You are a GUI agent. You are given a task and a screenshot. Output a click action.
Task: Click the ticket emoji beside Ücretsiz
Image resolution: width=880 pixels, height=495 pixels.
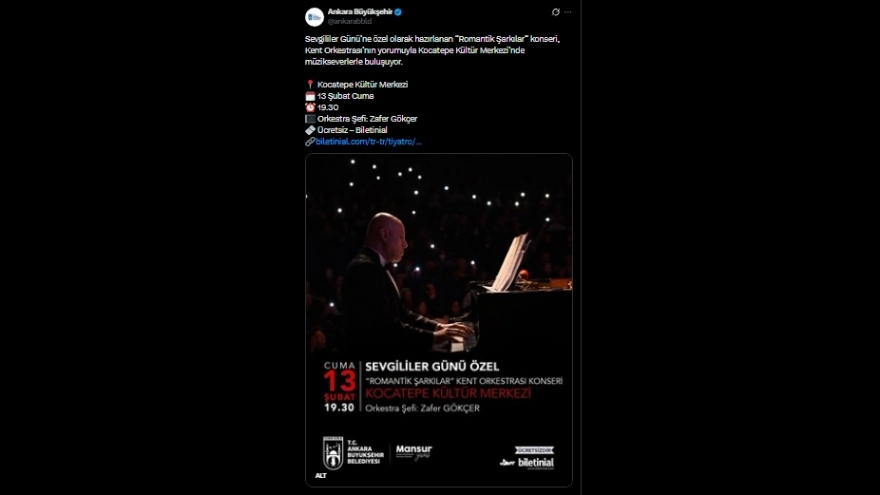point(310,130)
